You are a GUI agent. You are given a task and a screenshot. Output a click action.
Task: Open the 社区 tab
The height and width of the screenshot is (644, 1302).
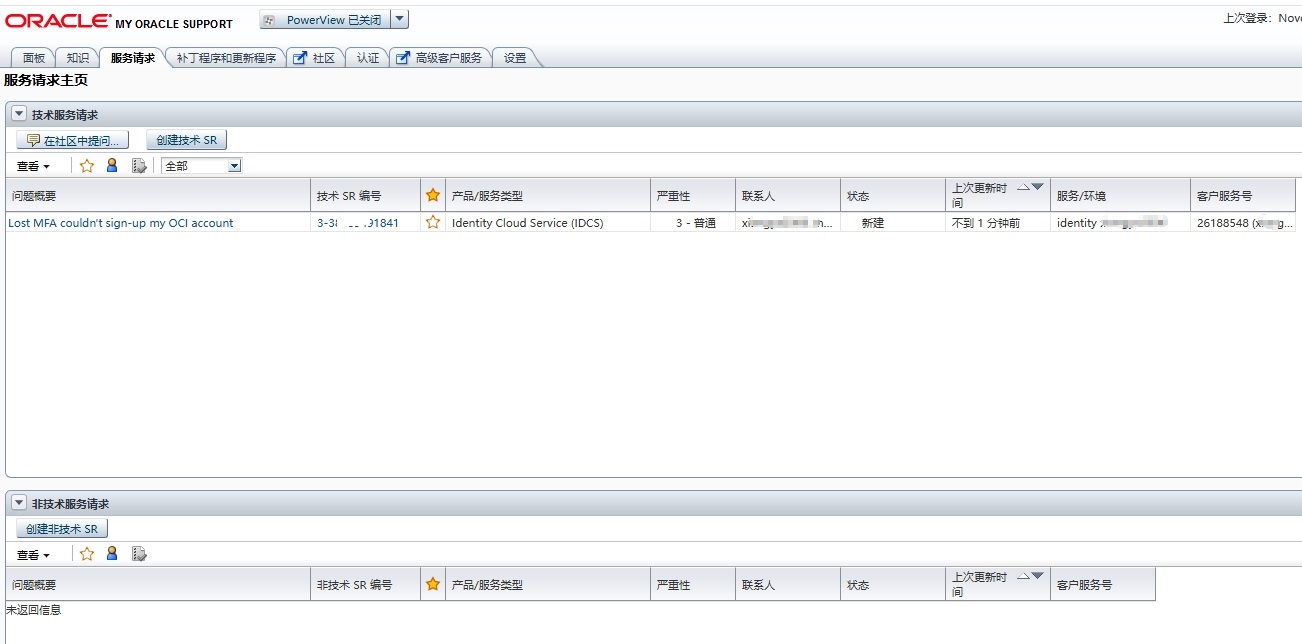(315, 58)
